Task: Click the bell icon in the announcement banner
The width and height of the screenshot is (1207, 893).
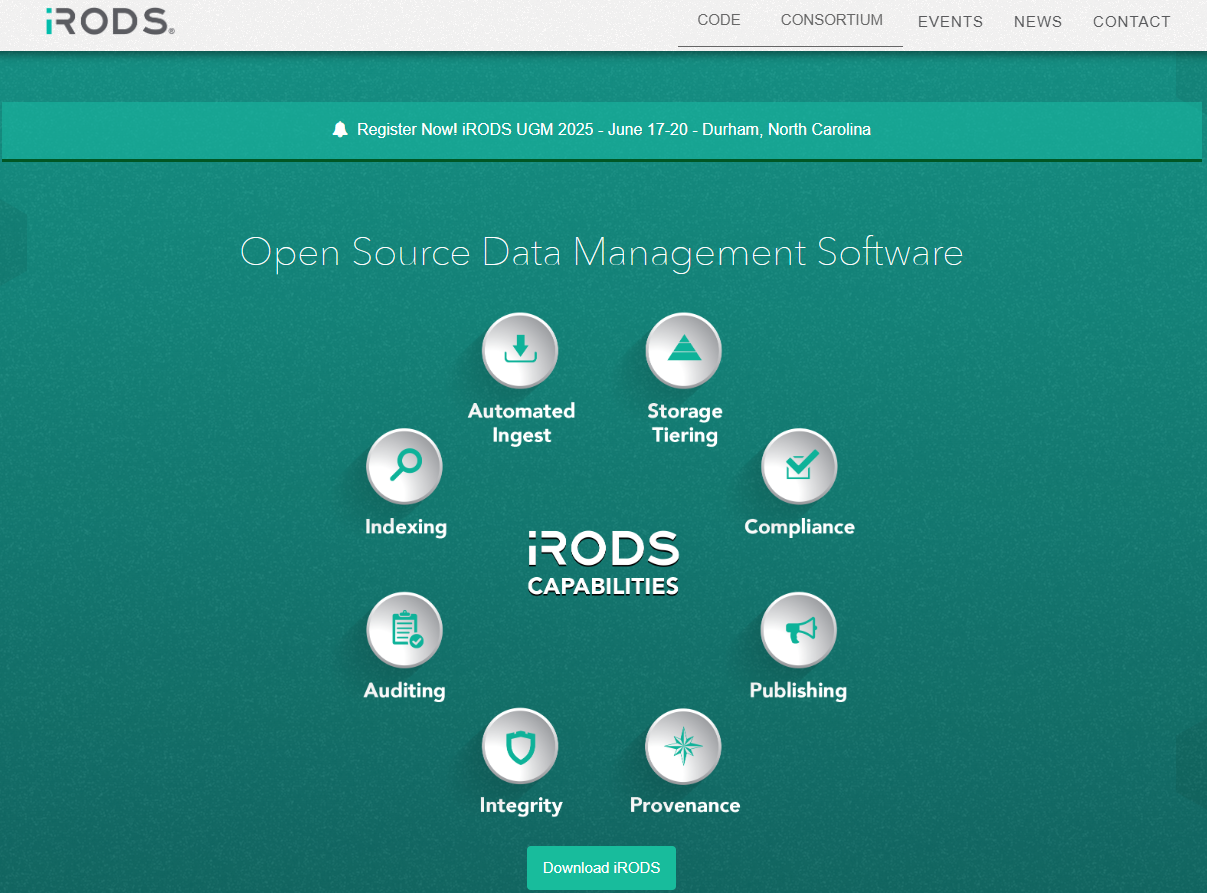Action: (340, 129)
